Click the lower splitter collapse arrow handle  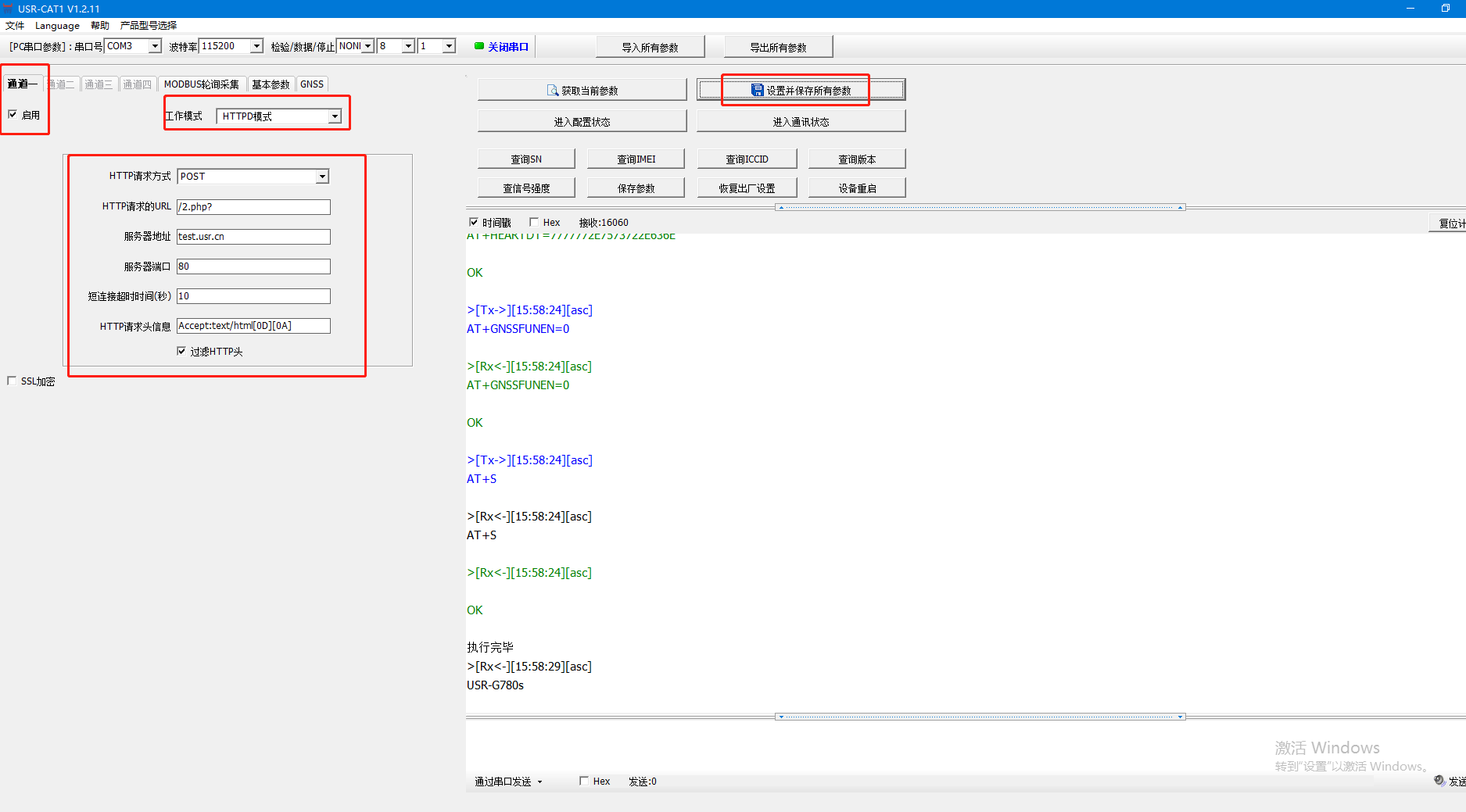click(x=781, y=717)
